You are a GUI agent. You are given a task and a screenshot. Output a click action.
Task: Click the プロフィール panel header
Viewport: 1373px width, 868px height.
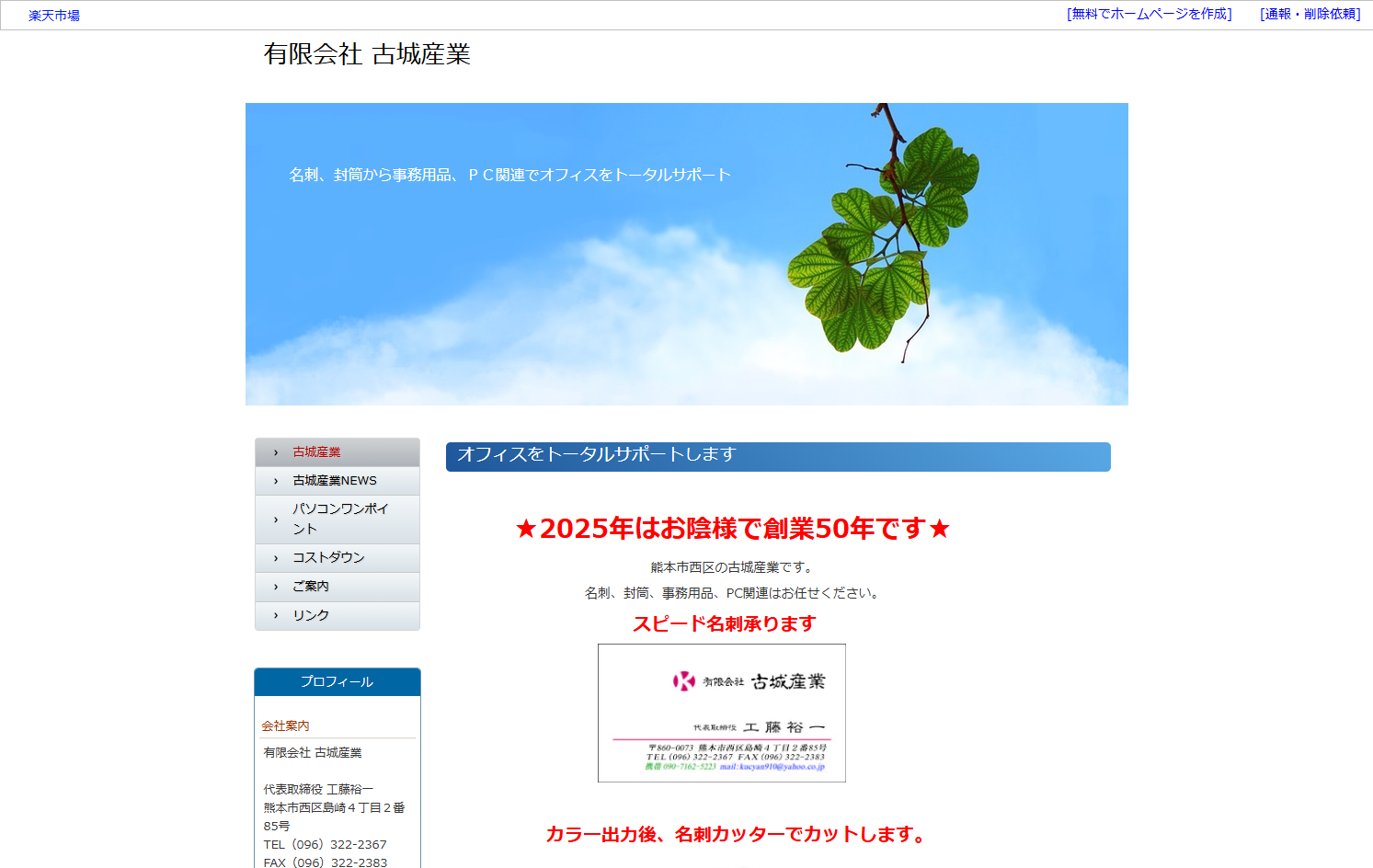(337, 681)
